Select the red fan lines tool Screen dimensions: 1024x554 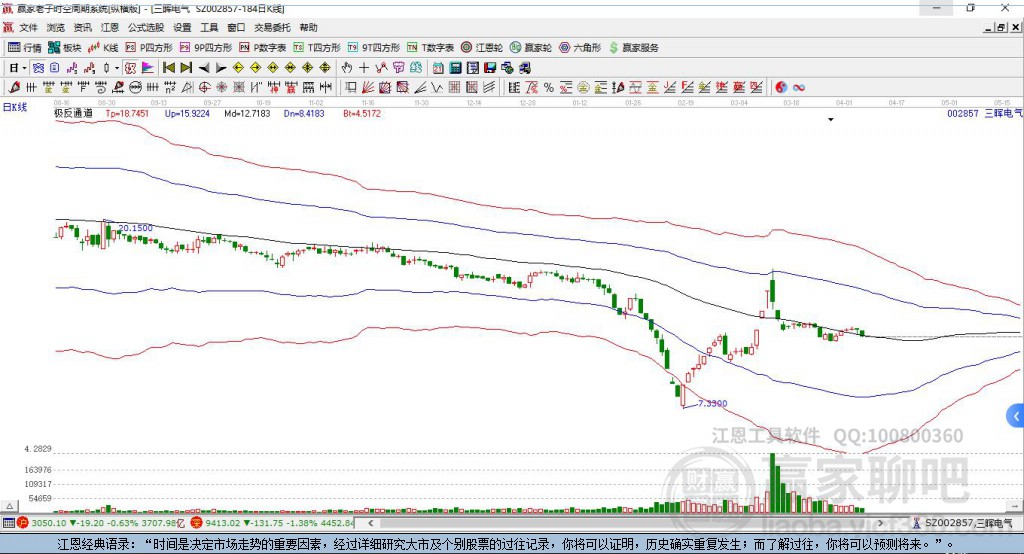pos(368,87)
